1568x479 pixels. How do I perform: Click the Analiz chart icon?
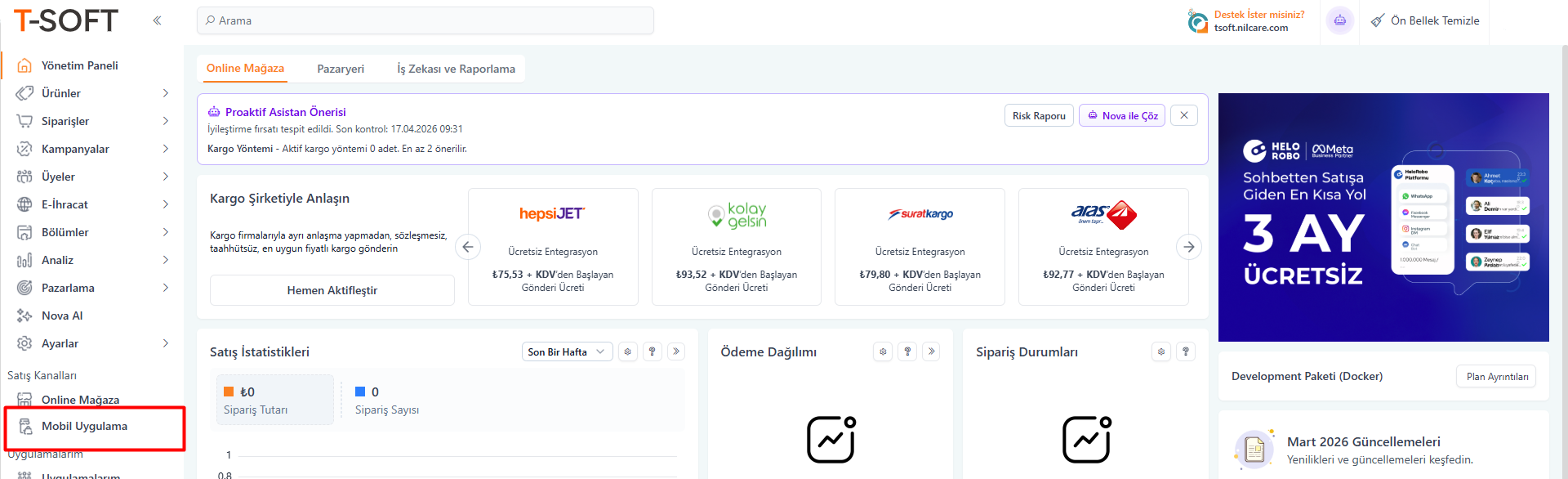click(24, 260)
